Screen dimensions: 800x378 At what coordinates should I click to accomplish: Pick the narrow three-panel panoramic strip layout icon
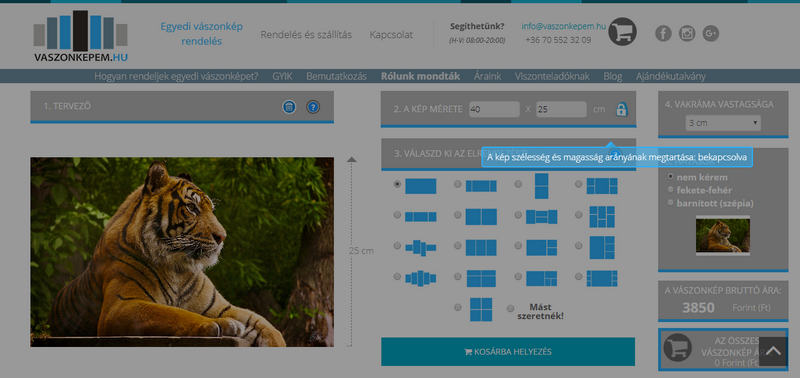pos(421,217)
